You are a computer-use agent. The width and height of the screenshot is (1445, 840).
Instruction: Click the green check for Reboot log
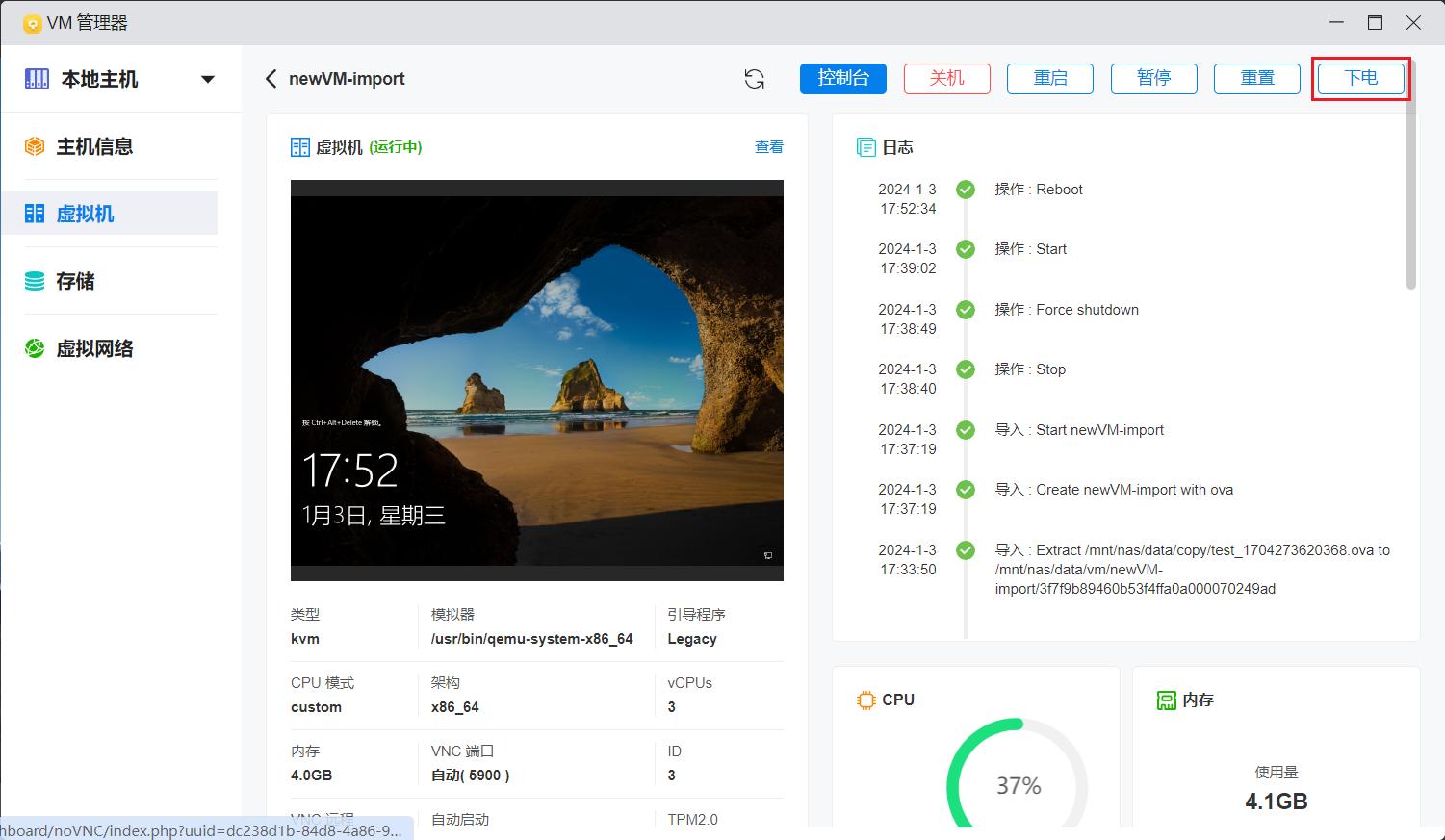pos(966,190)
